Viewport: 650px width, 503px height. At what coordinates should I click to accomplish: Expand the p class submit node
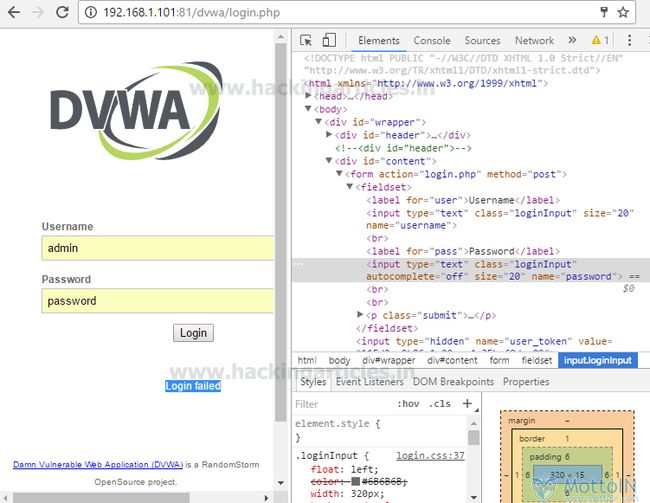tap(360, 314)
